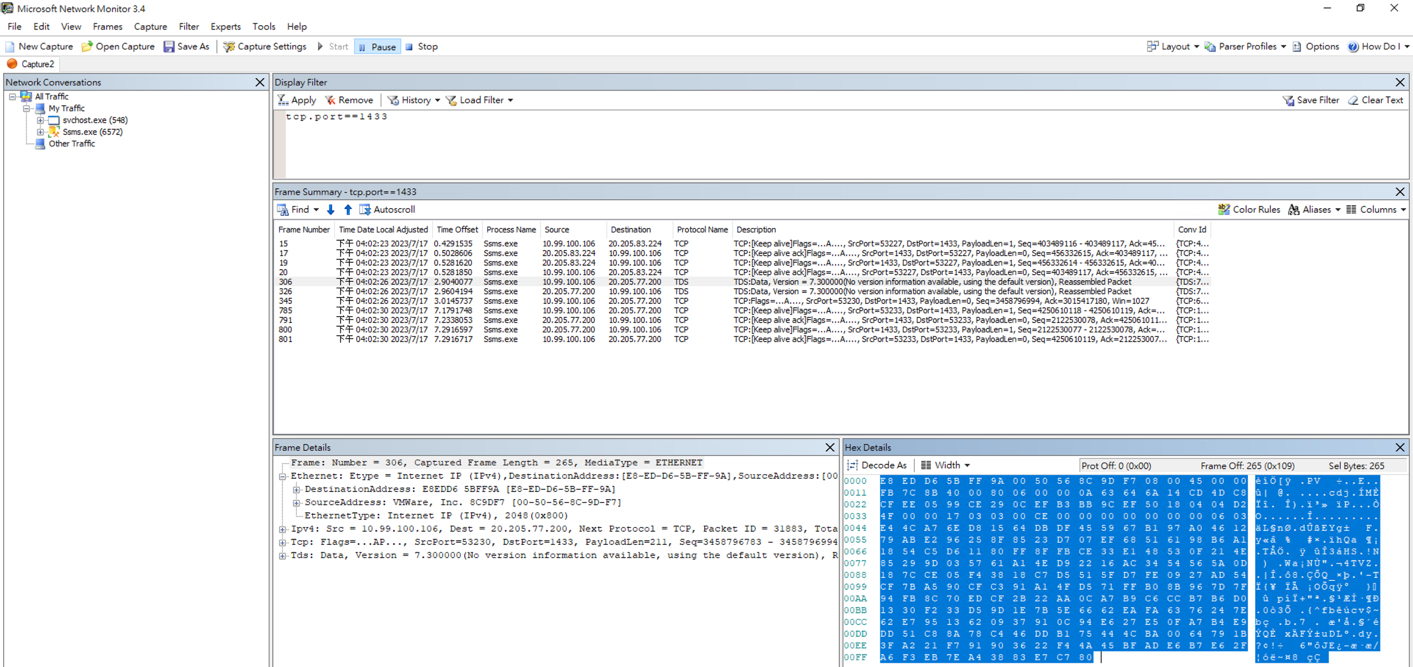Select frame 801 row in summary
Viewport: 1413px width, 667px height.
[x=743, y=340]
